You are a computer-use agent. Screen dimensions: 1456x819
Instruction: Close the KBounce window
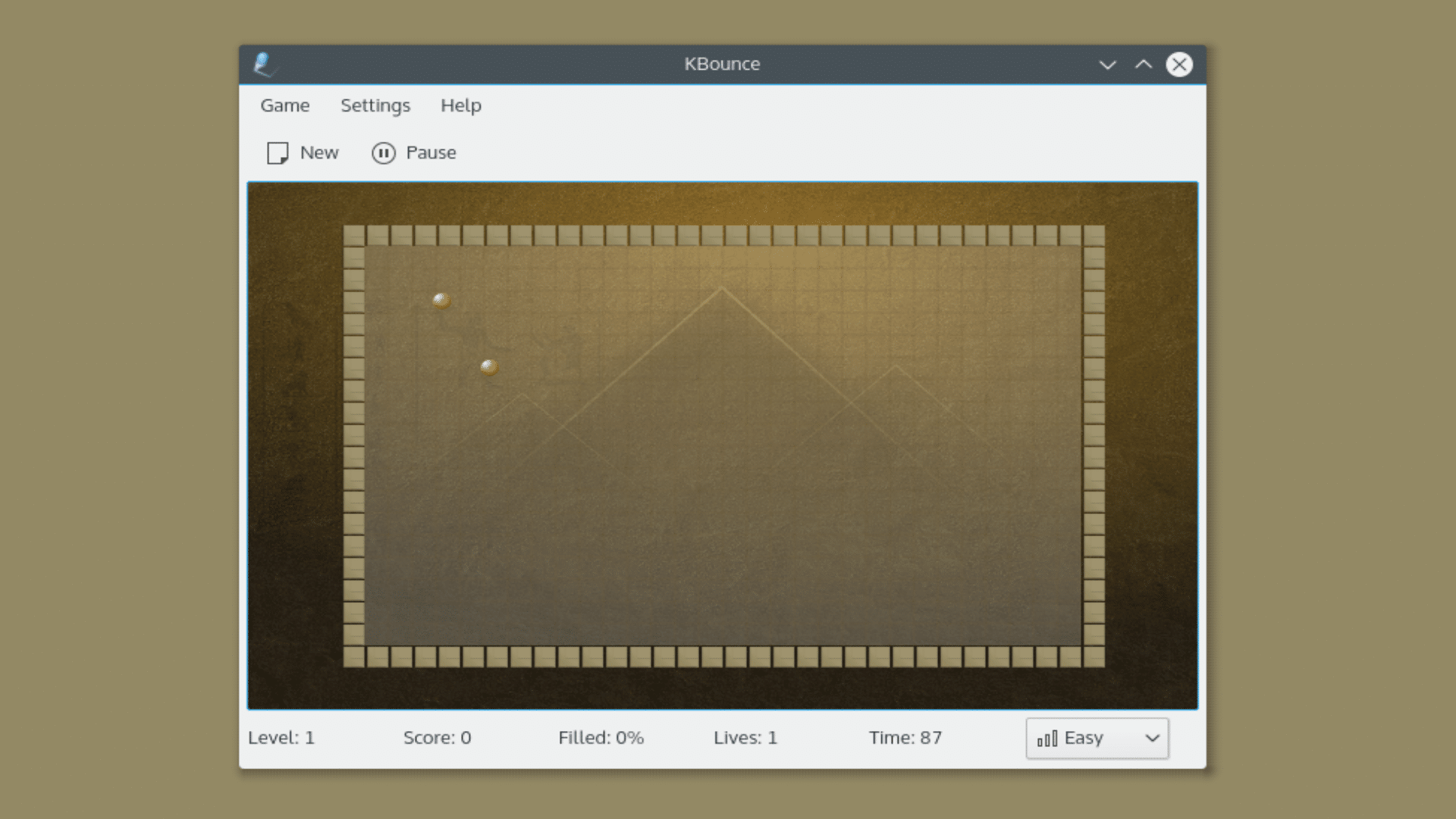coord(1178,64)
